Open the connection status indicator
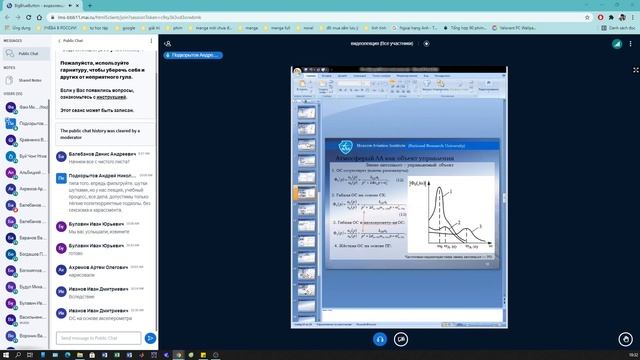The image size is (640, 360). pos(617,44)
